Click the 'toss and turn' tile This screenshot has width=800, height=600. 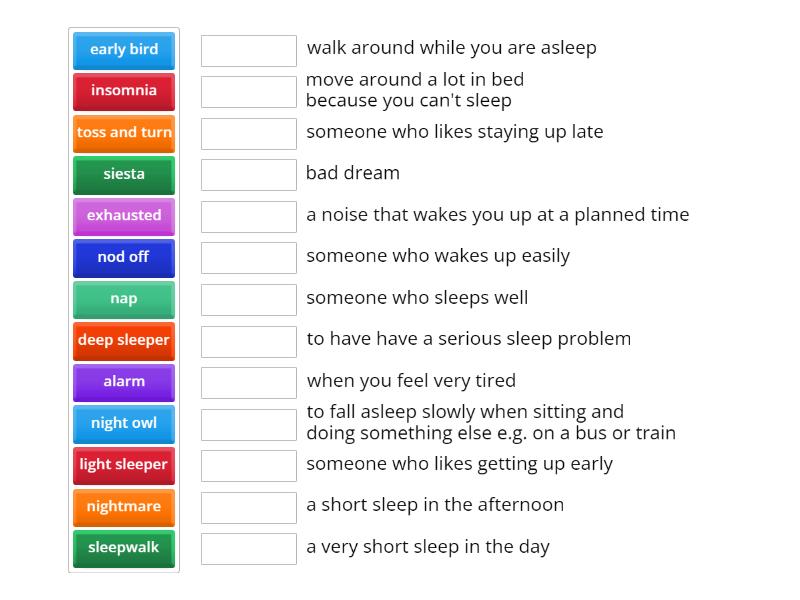pos(123,133)
